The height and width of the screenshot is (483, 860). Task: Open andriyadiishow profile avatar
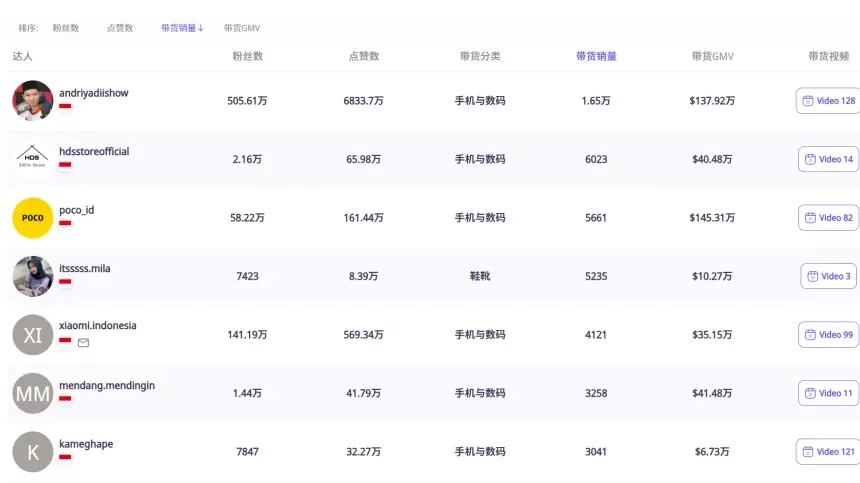[x=33, y=100]
